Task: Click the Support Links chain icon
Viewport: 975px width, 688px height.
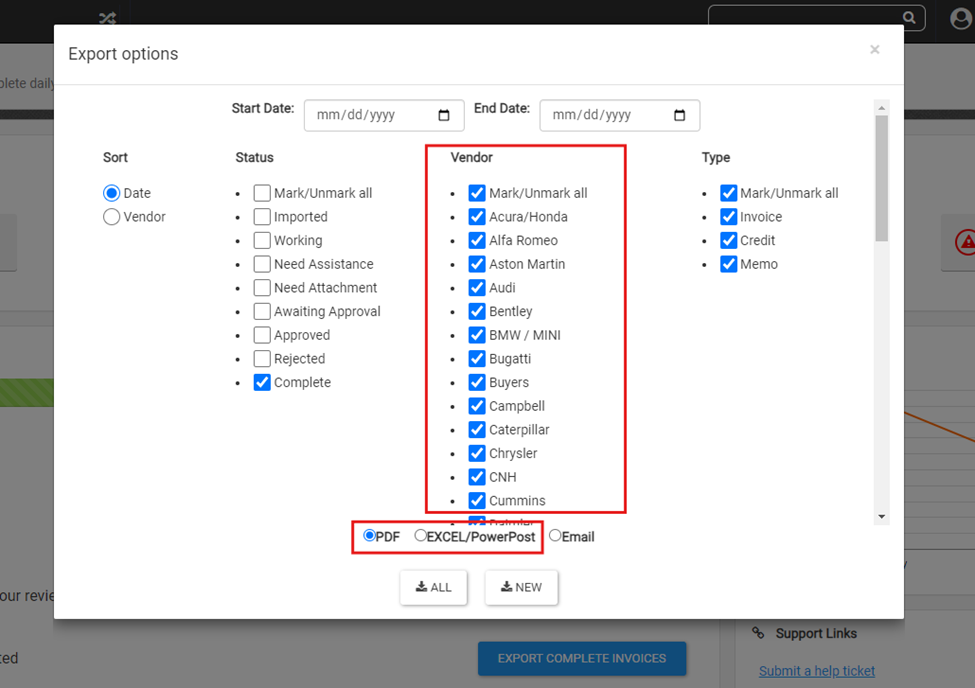Action: point(757,633)
